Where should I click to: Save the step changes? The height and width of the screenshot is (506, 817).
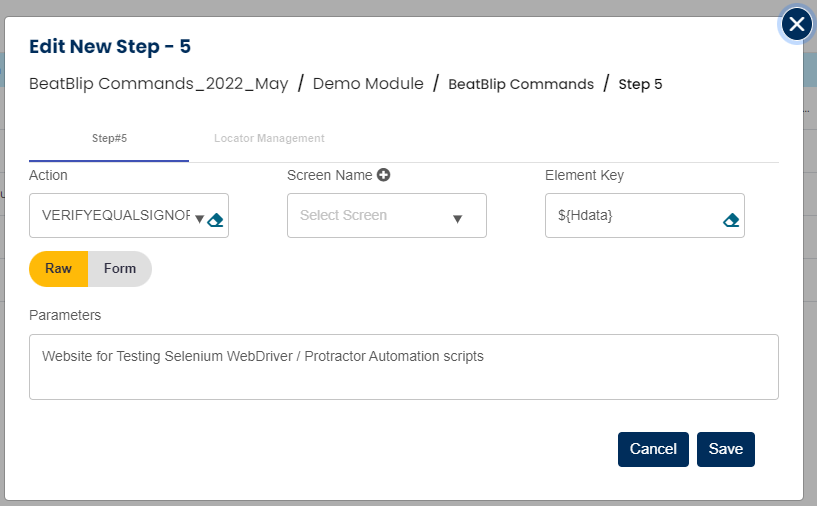[725, 449]
